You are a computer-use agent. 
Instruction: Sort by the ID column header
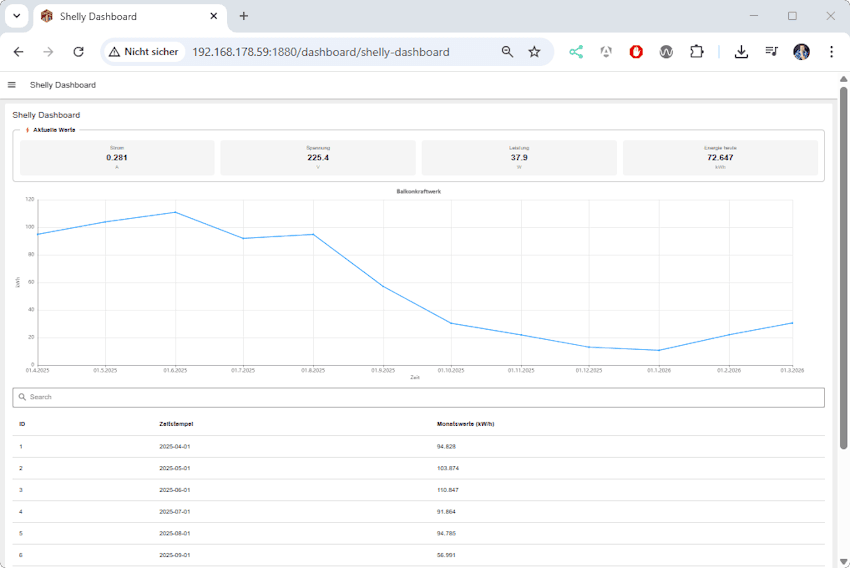tap(22, 424)
